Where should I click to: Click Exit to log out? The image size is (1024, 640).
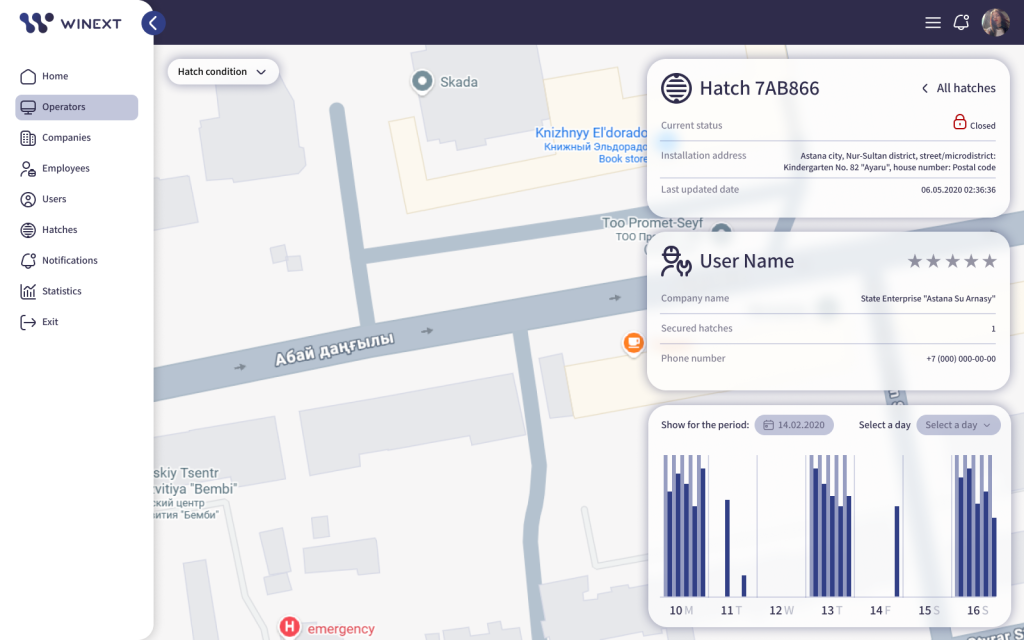point(50,322)
